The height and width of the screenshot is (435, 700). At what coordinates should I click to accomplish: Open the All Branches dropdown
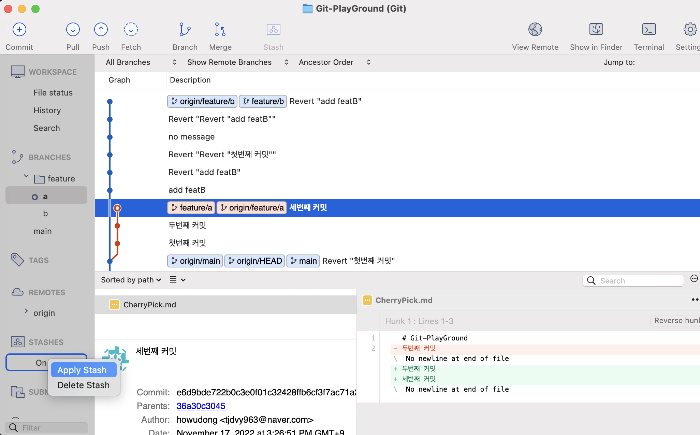(x=141, y=62)
